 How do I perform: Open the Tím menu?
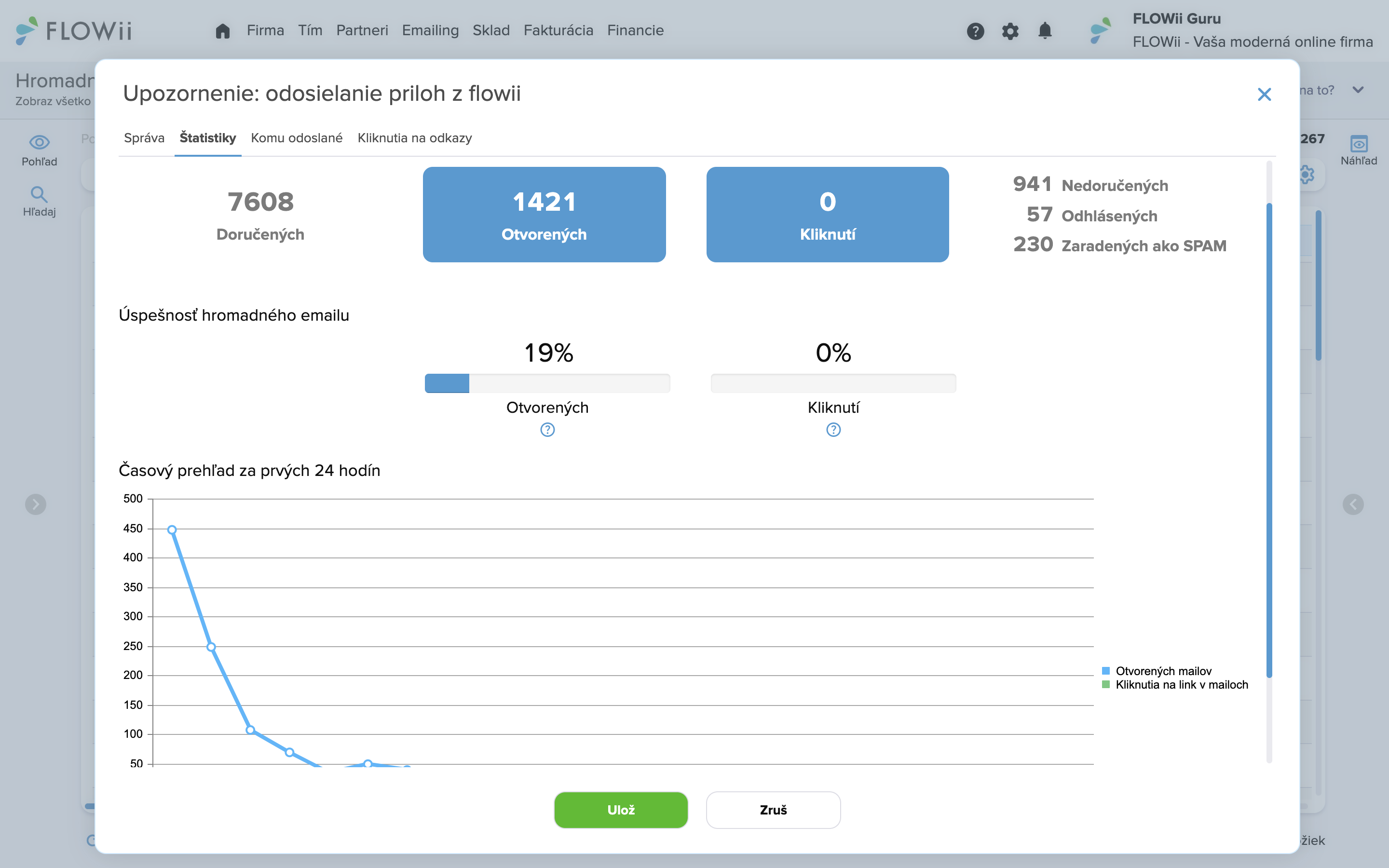point(310,30)
